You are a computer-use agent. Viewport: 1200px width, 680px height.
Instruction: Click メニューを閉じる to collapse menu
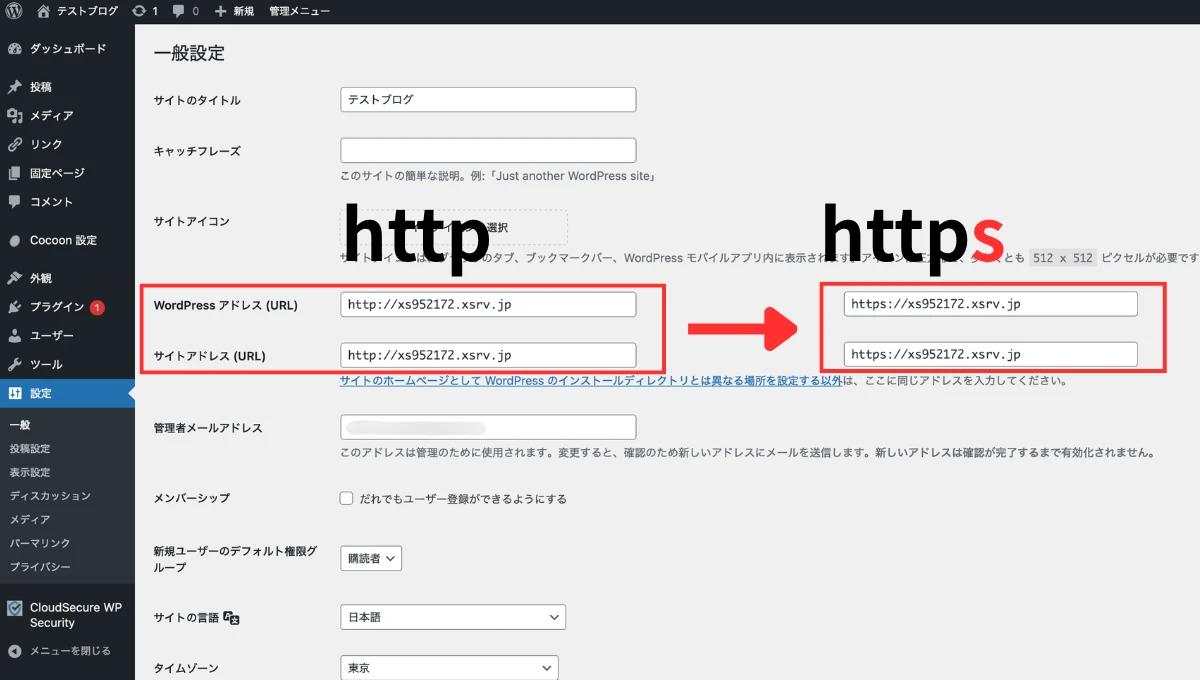(70, 651)
